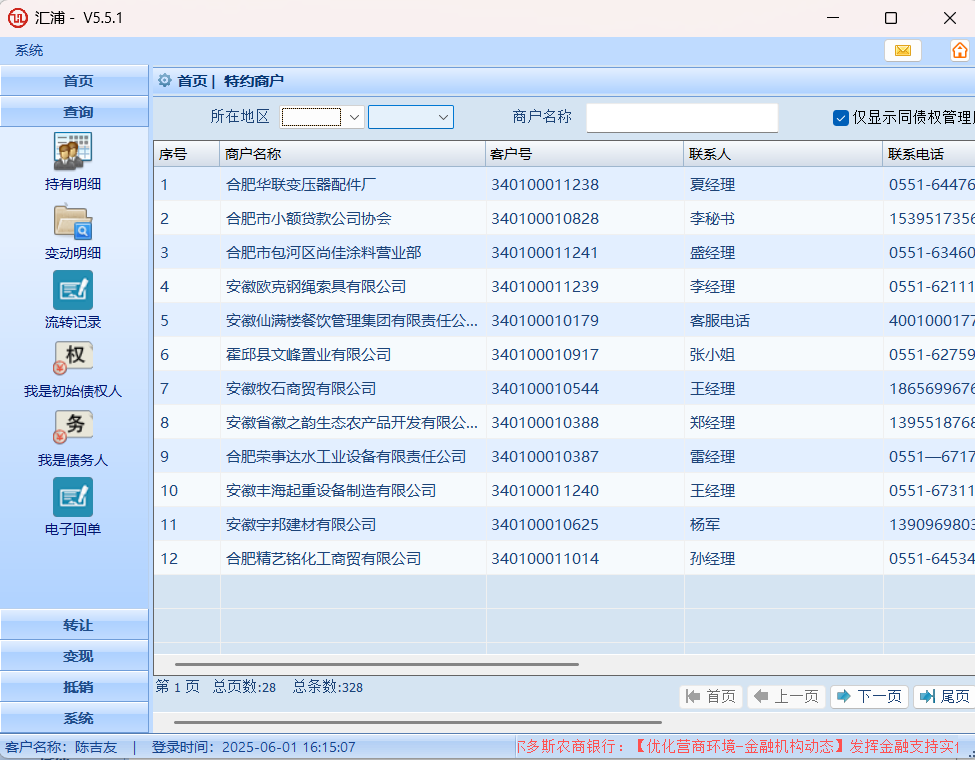The height and width of the screenshot is (760, 975).
Task: Select the 流转记录 icon
Action: click(73, 290)
